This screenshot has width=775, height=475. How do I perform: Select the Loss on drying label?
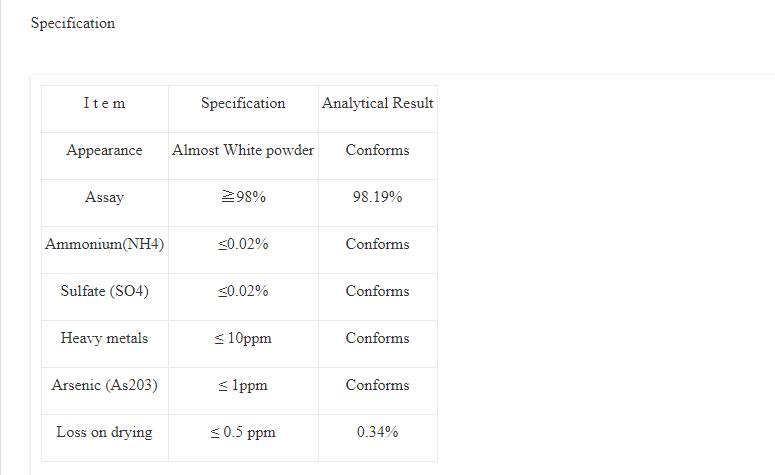click(x=104, y=432)
